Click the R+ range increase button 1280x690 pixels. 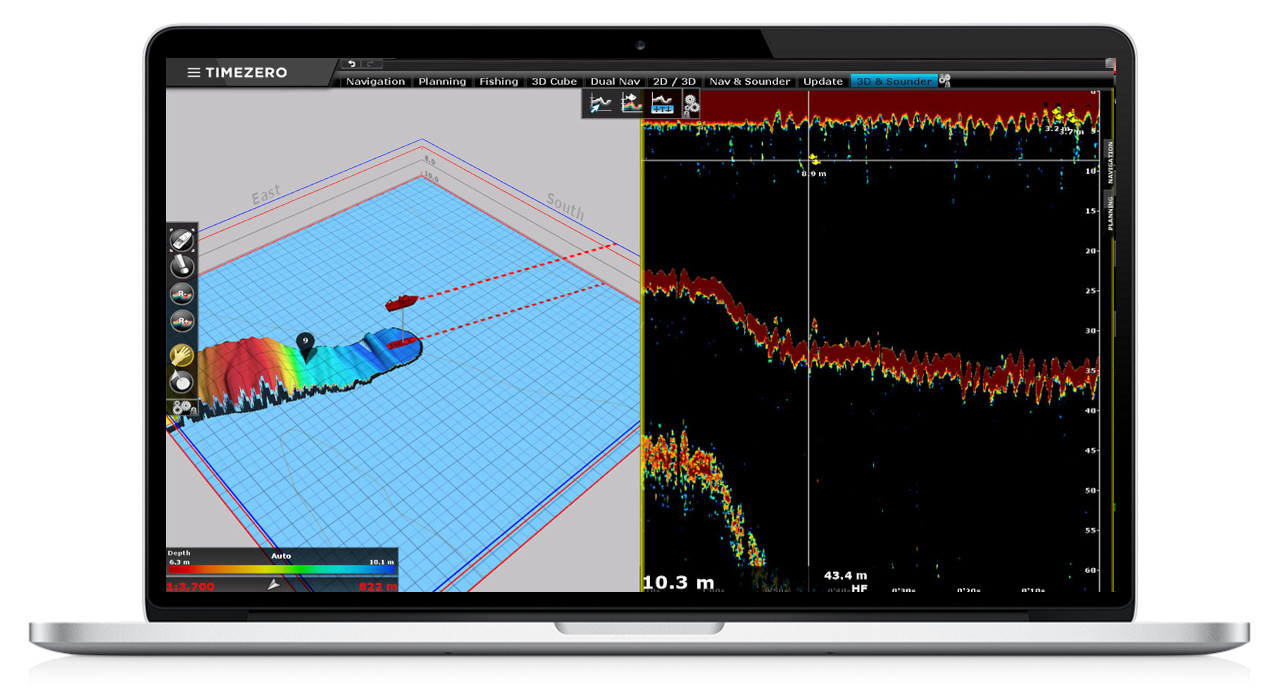coord(181,321)
